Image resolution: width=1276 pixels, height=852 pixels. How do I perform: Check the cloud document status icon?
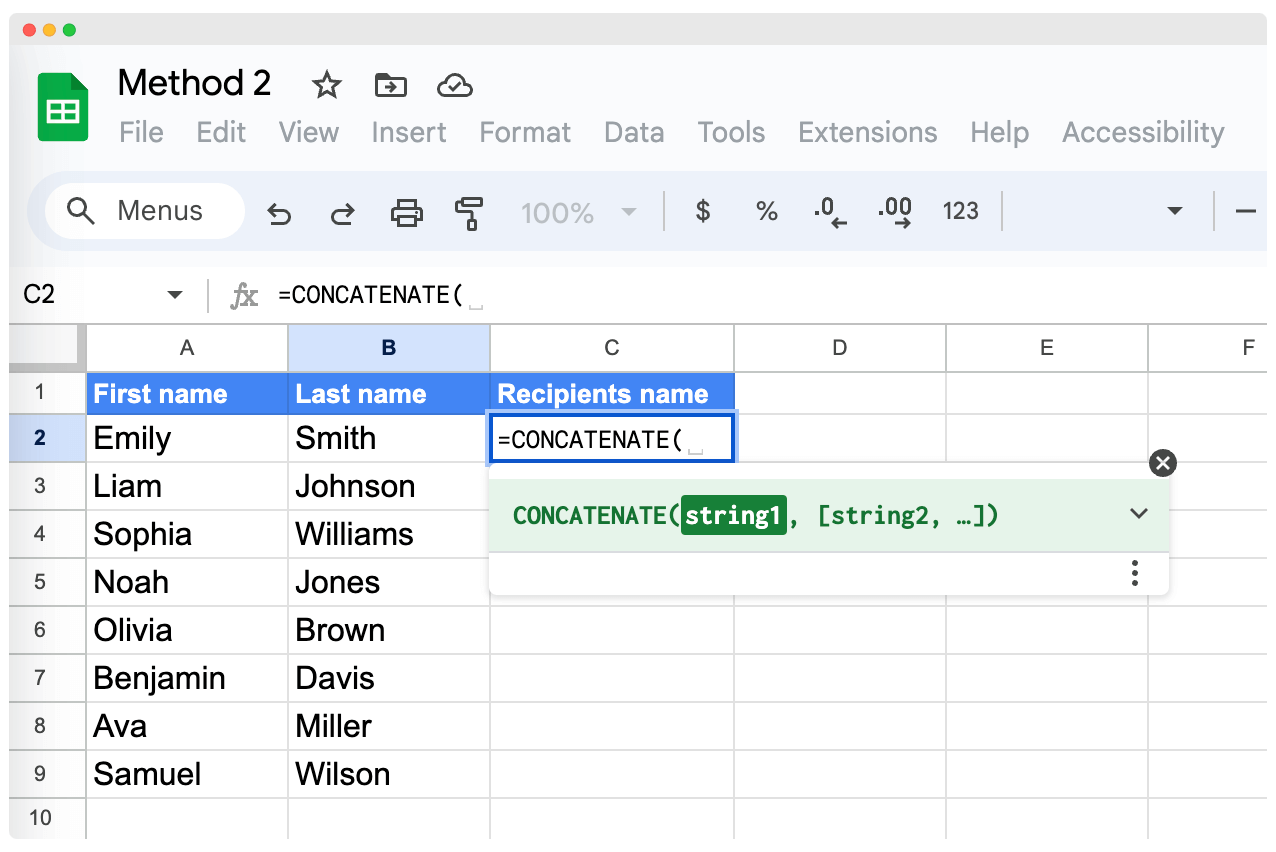point(455,86)
